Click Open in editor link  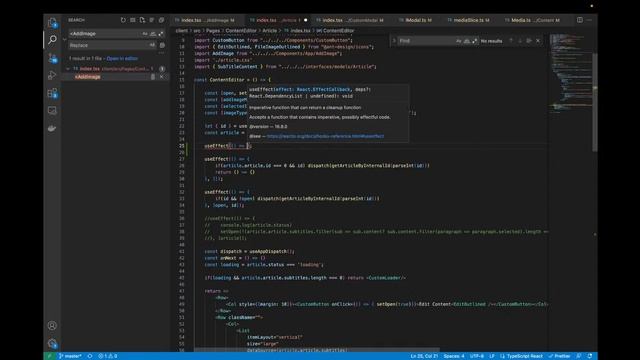[122, 58]
